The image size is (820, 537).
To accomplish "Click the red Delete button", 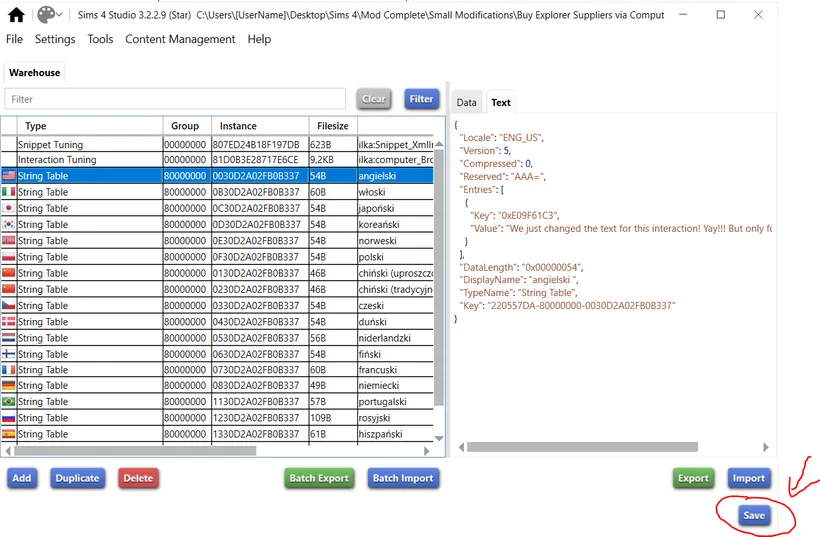I will coord(138,478).
